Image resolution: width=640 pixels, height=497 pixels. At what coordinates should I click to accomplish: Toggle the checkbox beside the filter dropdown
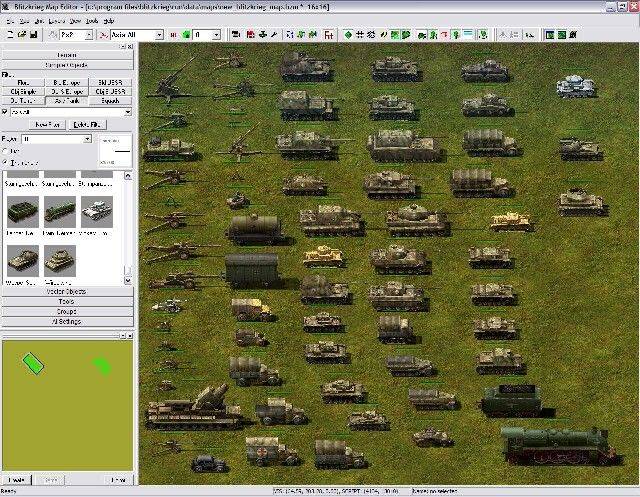[5, 112]
